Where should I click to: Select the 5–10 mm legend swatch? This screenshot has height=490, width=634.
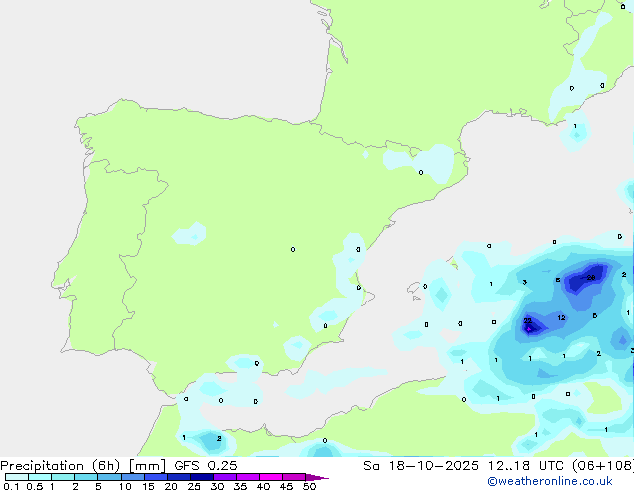coord(109,477)
